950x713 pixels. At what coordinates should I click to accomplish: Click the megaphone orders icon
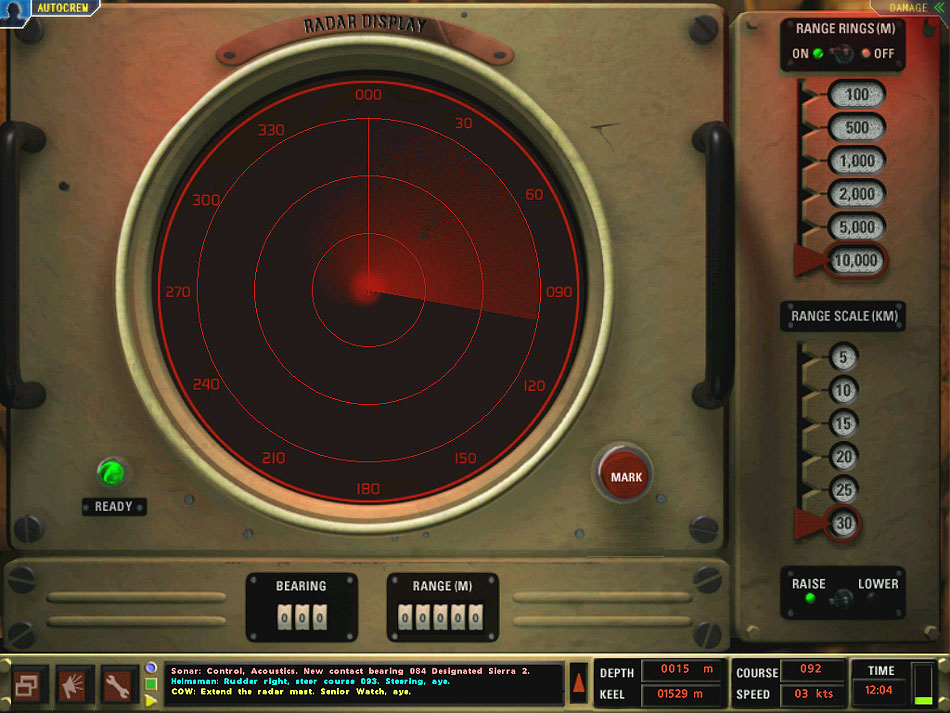pyautogui.click(x=74, y=686)
